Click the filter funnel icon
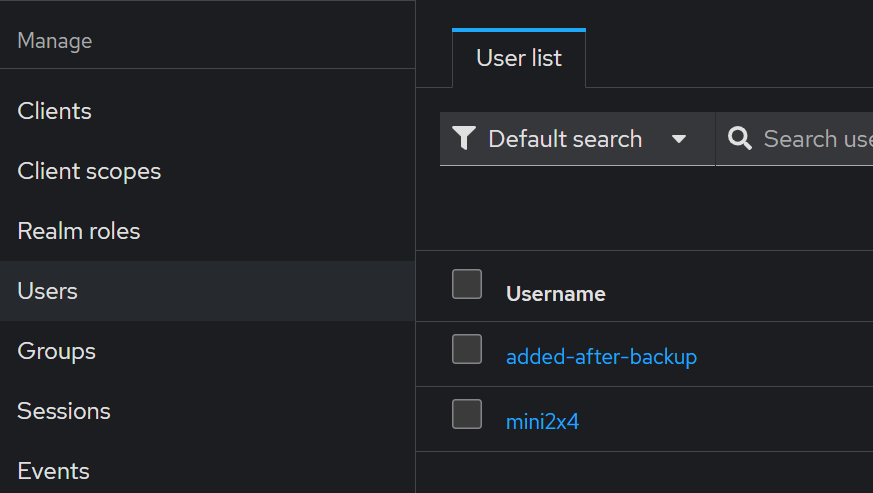The height and width of the screenshot is (493, 873). 463,138
